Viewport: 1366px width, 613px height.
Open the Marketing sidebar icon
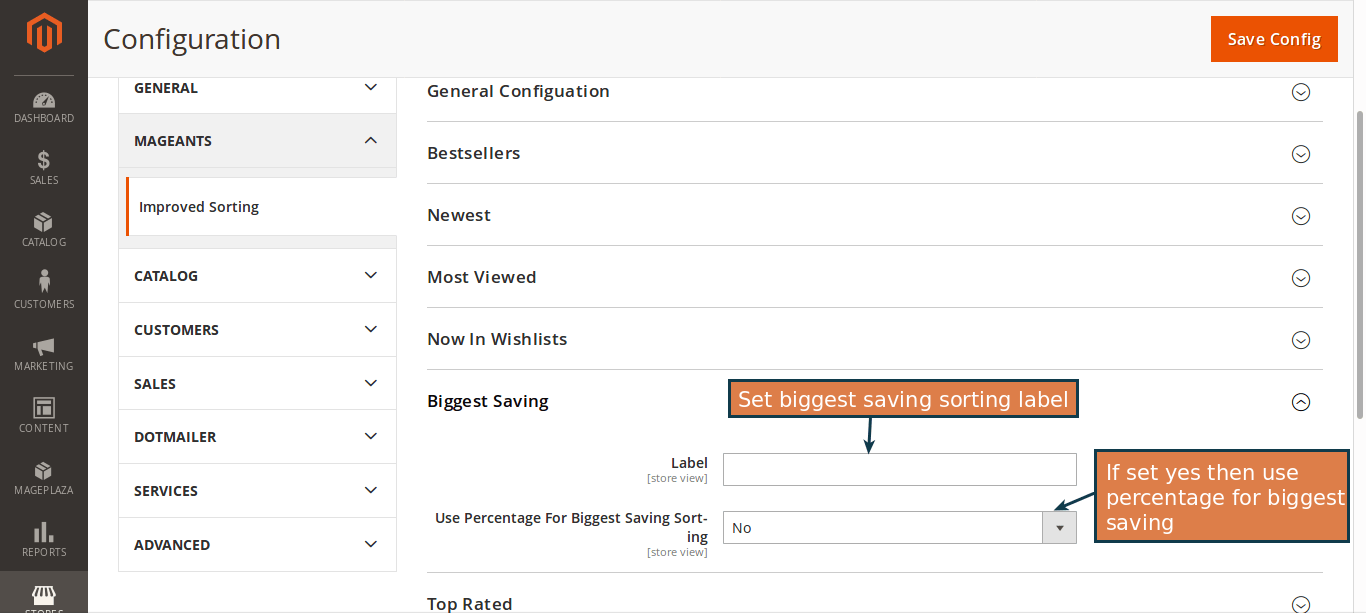point(43,352)
